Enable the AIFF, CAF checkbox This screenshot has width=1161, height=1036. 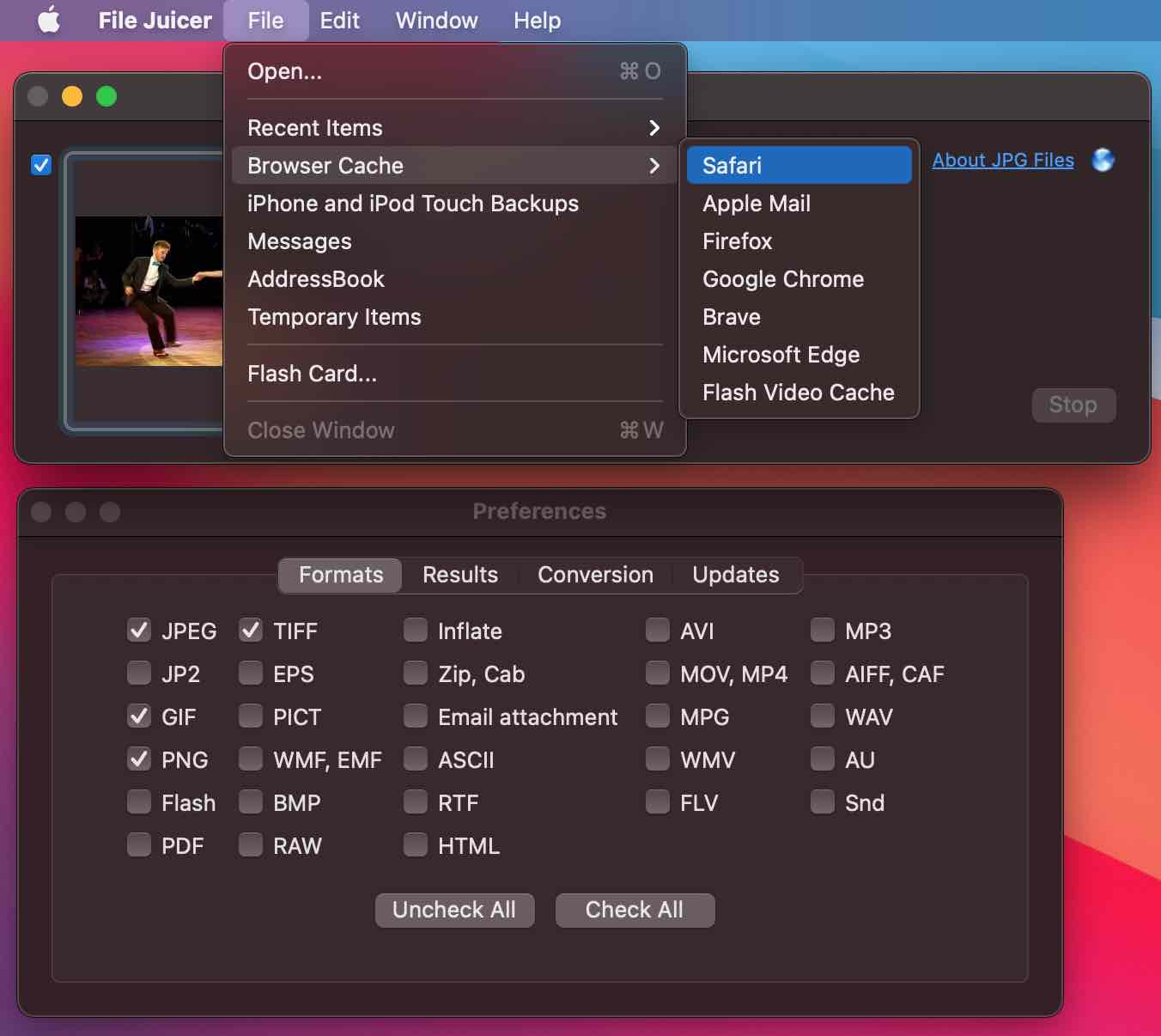pos(823,673)
